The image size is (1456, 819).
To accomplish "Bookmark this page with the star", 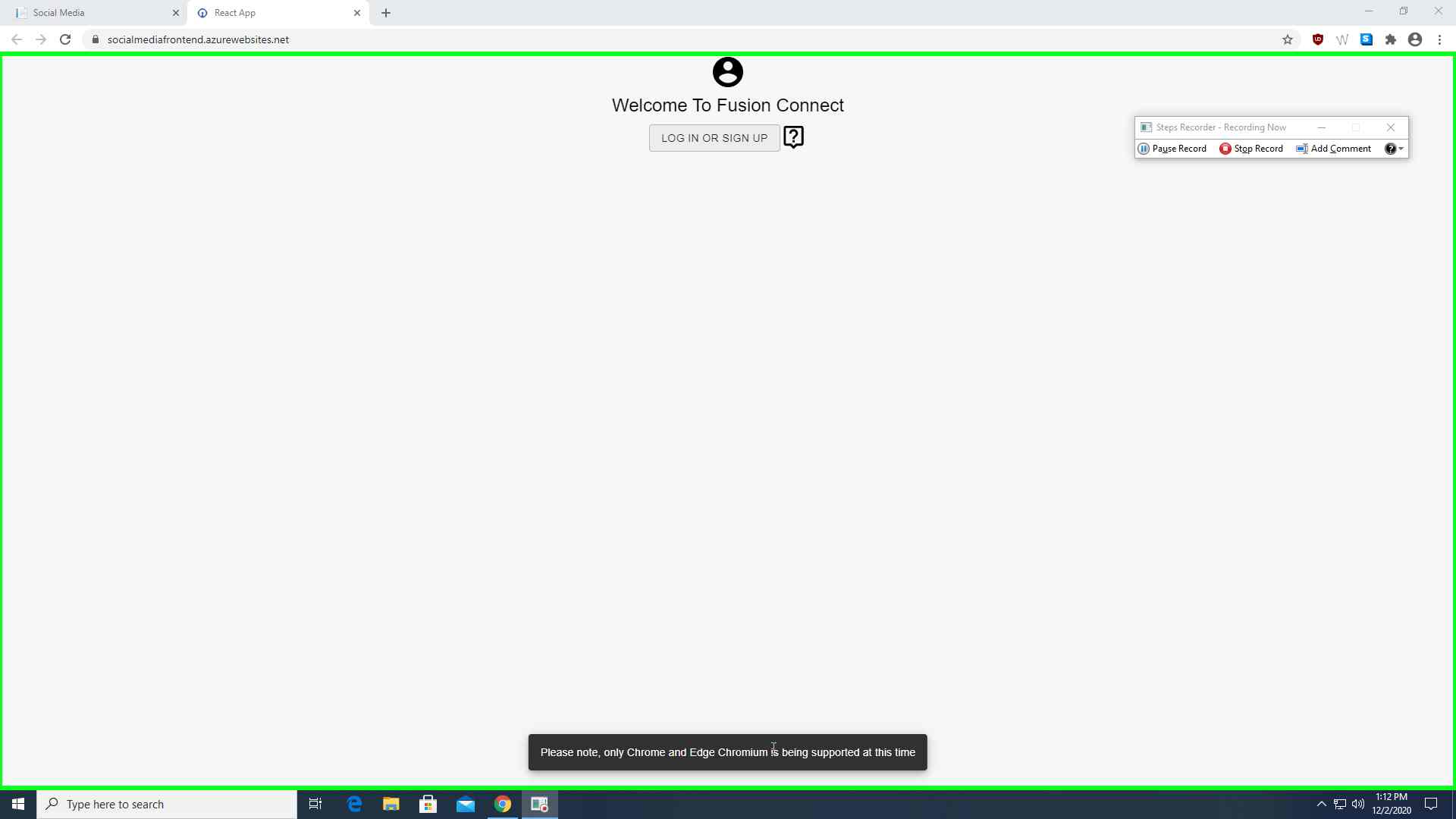I will pos(1288,39).
